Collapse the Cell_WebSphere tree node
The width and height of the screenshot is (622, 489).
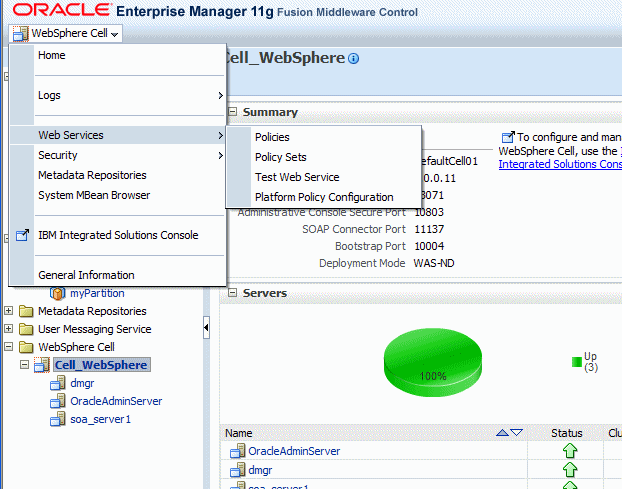click(x=24, y=364)
